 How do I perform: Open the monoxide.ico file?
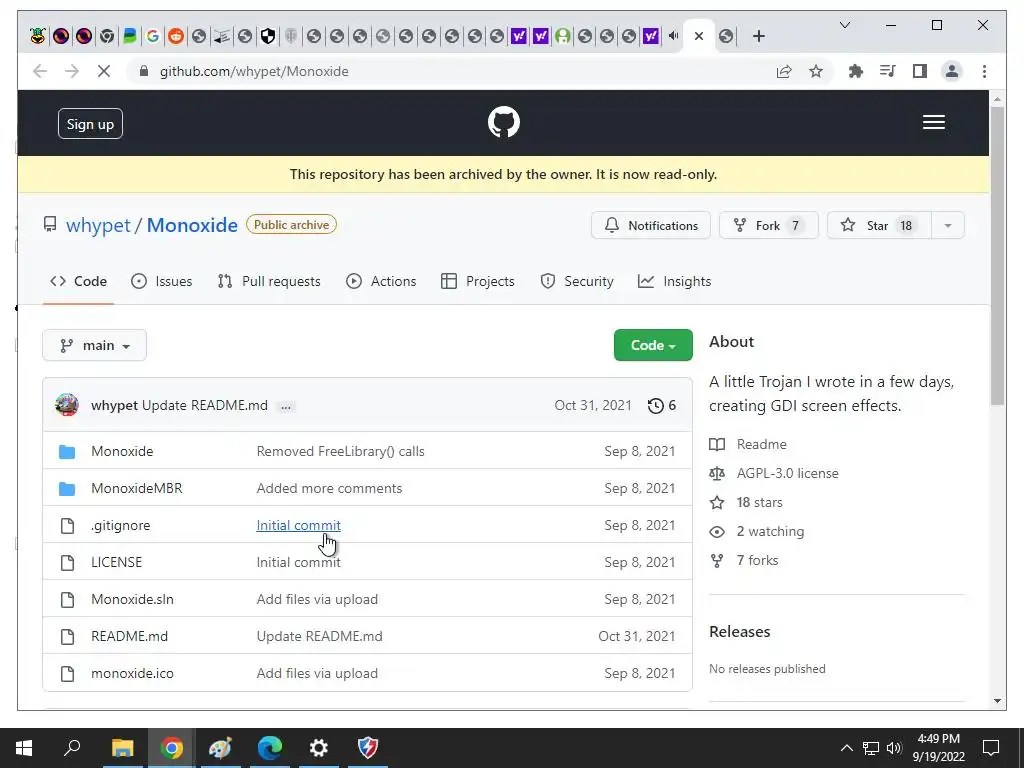pyautogui.click(x=132, y=673)
